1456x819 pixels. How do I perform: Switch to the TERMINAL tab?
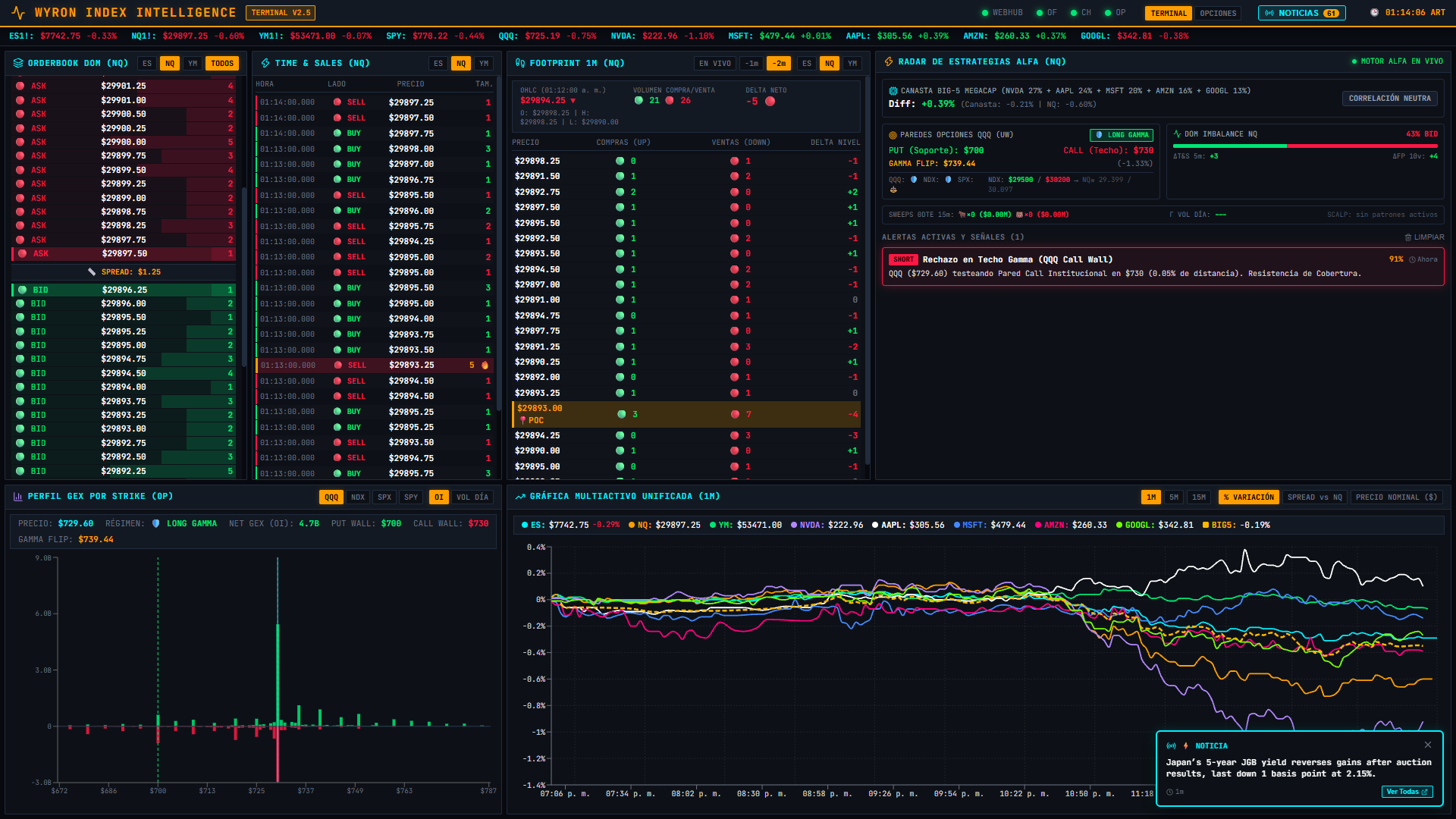[1169, 13]
